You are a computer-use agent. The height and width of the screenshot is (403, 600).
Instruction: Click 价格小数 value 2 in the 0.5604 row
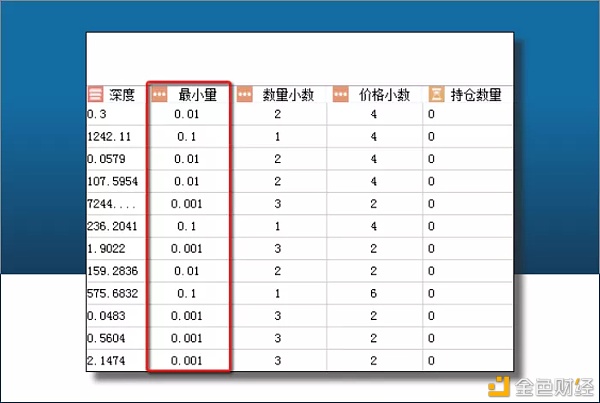373,338
